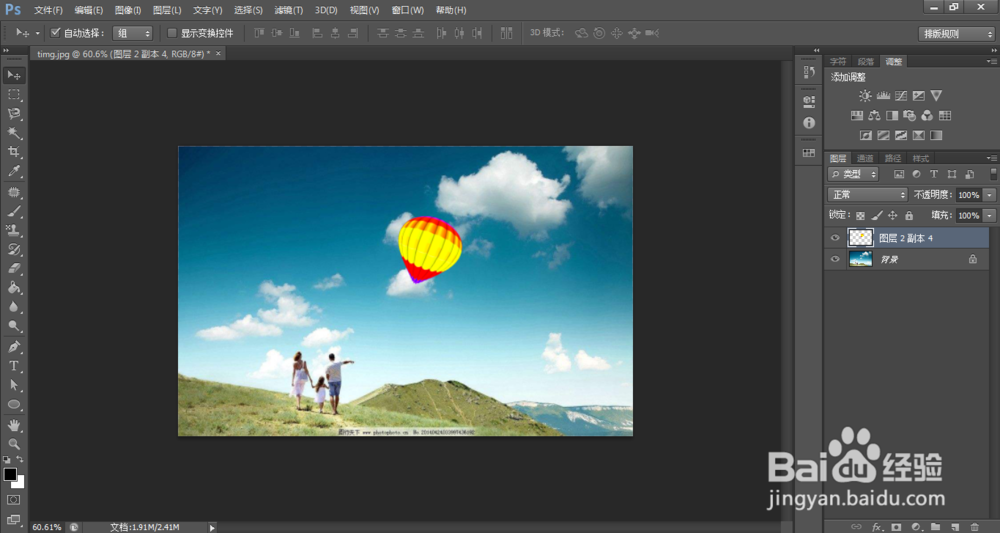
Task: Select the Ellipse shape tool
Action: (x=13, y=404)
